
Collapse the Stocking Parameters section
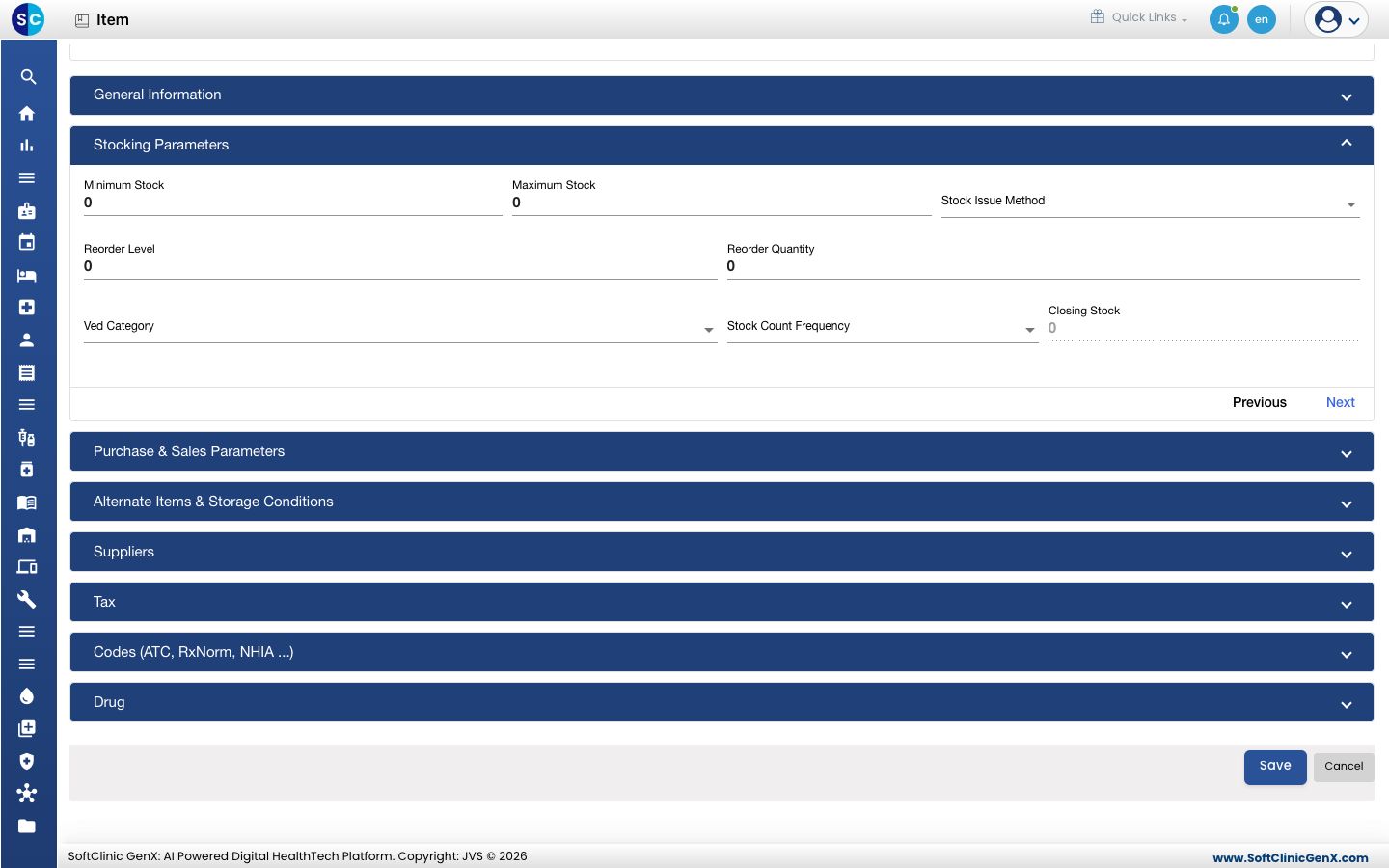[x=722, y=146]
